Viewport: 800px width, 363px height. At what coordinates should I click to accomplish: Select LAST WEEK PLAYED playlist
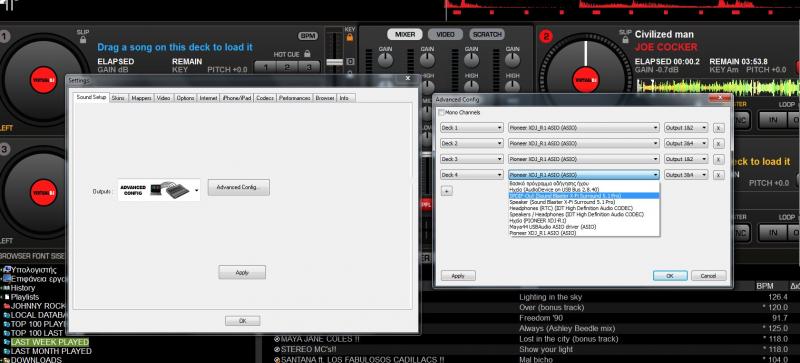click(49, 342)
